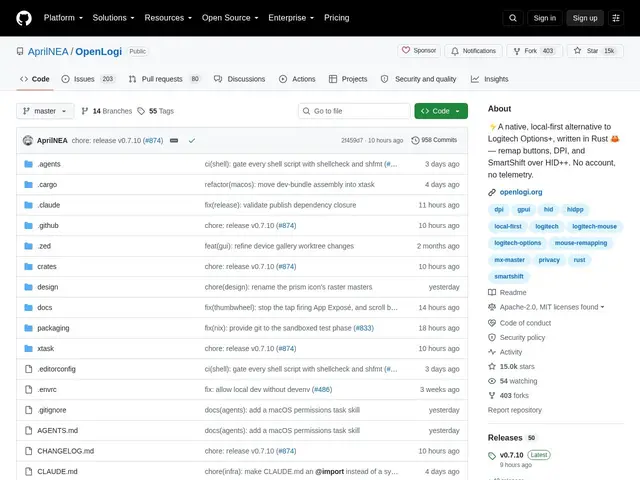Open the CLAUDE.md file
Screen dimensions: 640x480
coord(57,471)
